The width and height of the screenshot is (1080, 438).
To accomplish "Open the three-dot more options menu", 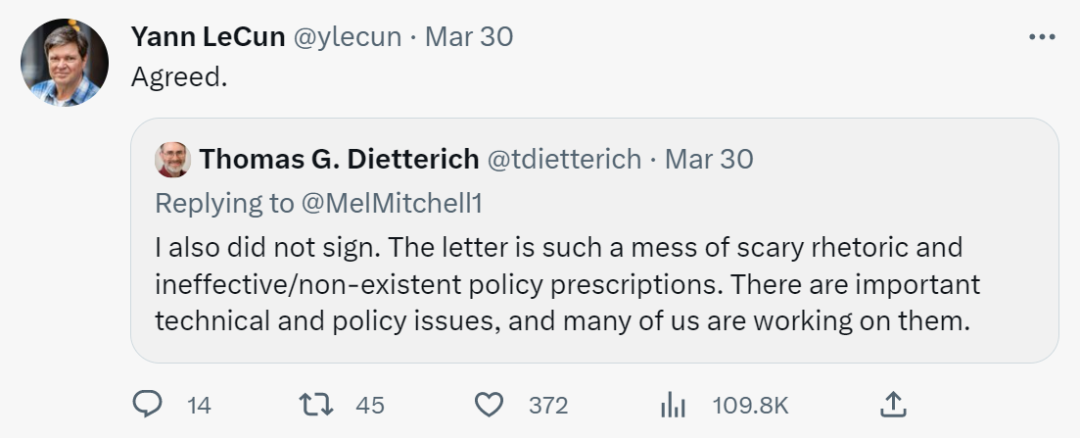I will [x=1041, y=37].
